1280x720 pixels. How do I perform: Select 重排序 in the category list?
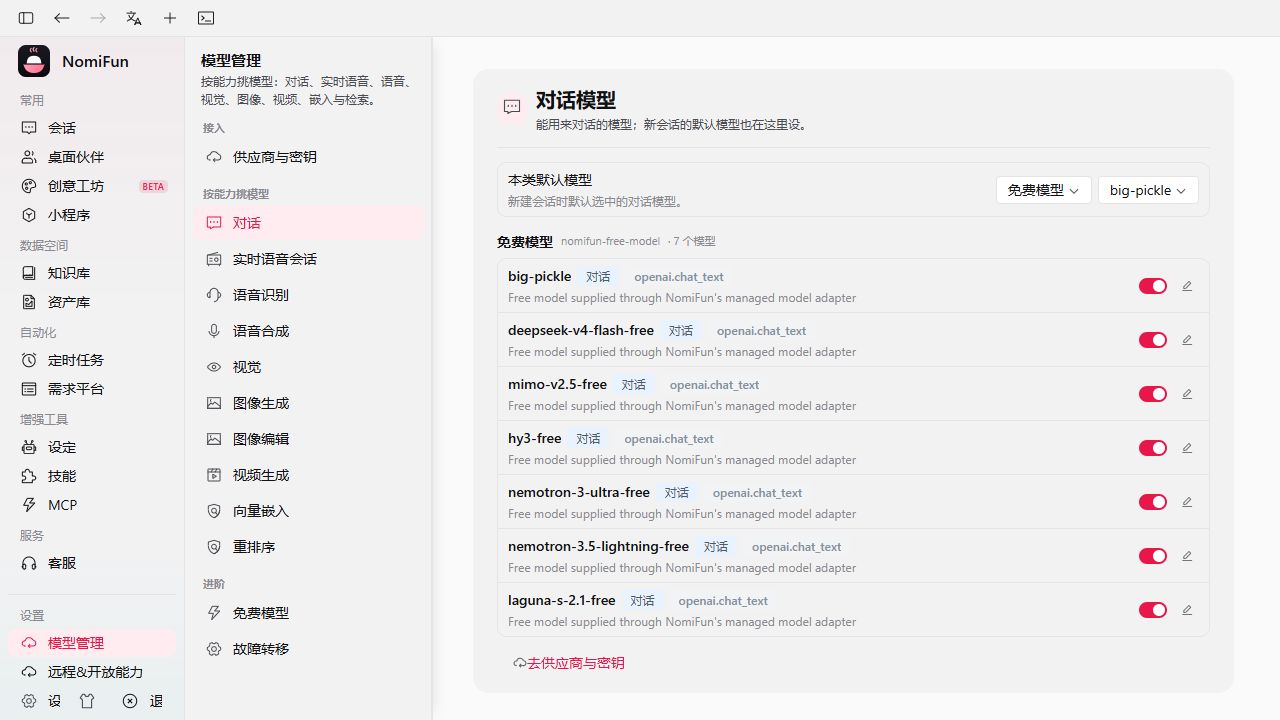(x=310, y=547)
